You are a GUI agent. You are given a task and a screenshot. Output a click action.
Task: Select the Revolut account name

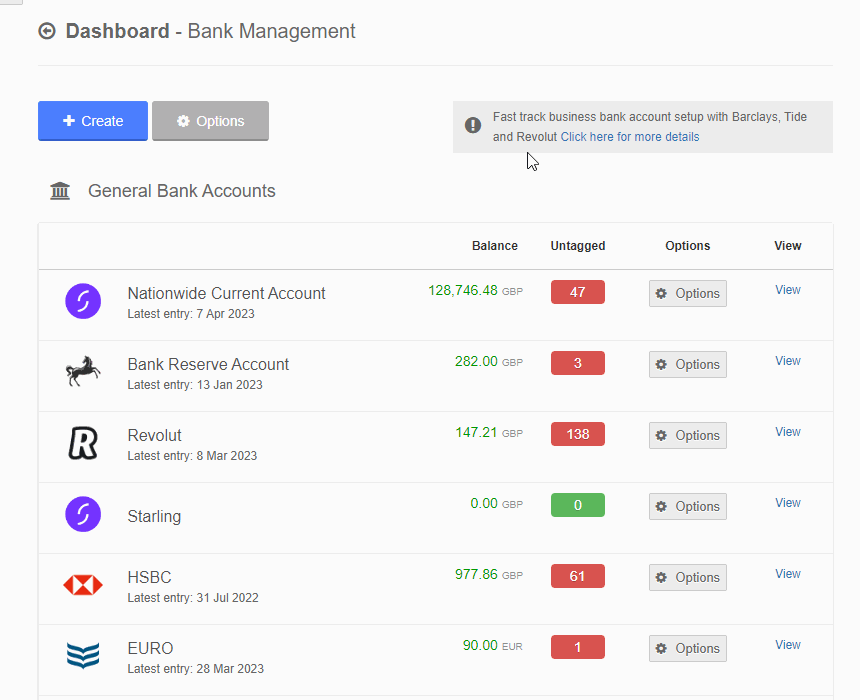(155, 436)
